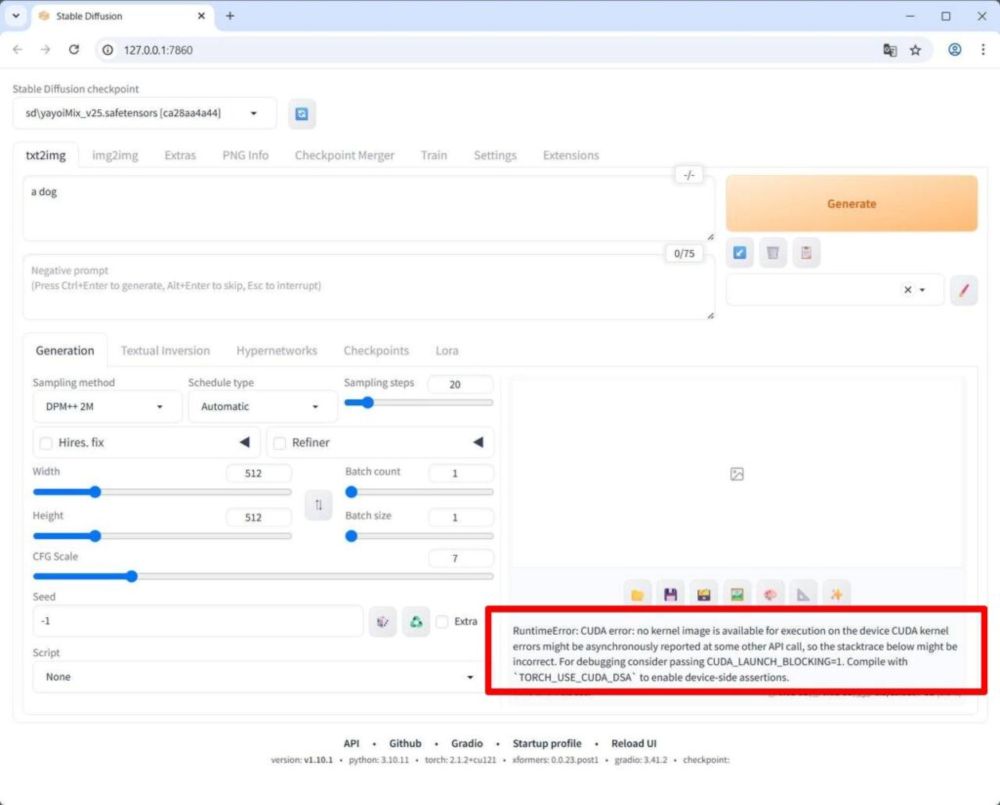
Task: Refresh the checkpoint list icon
Action: [x=302, y=114]
